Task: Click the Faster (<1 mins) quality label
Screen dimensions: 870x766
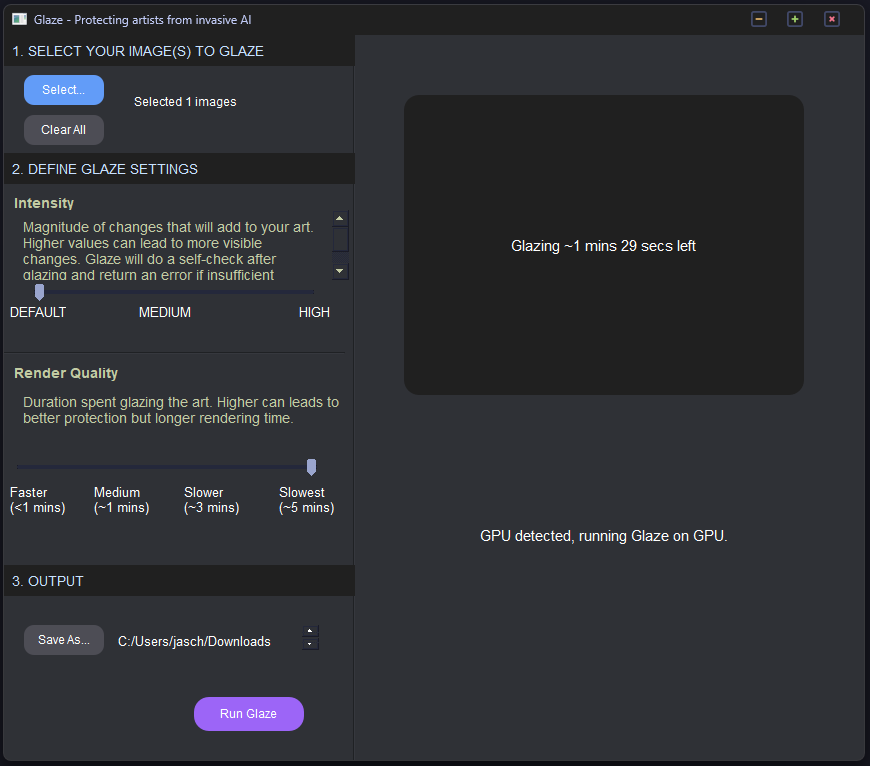Action: 38,500
